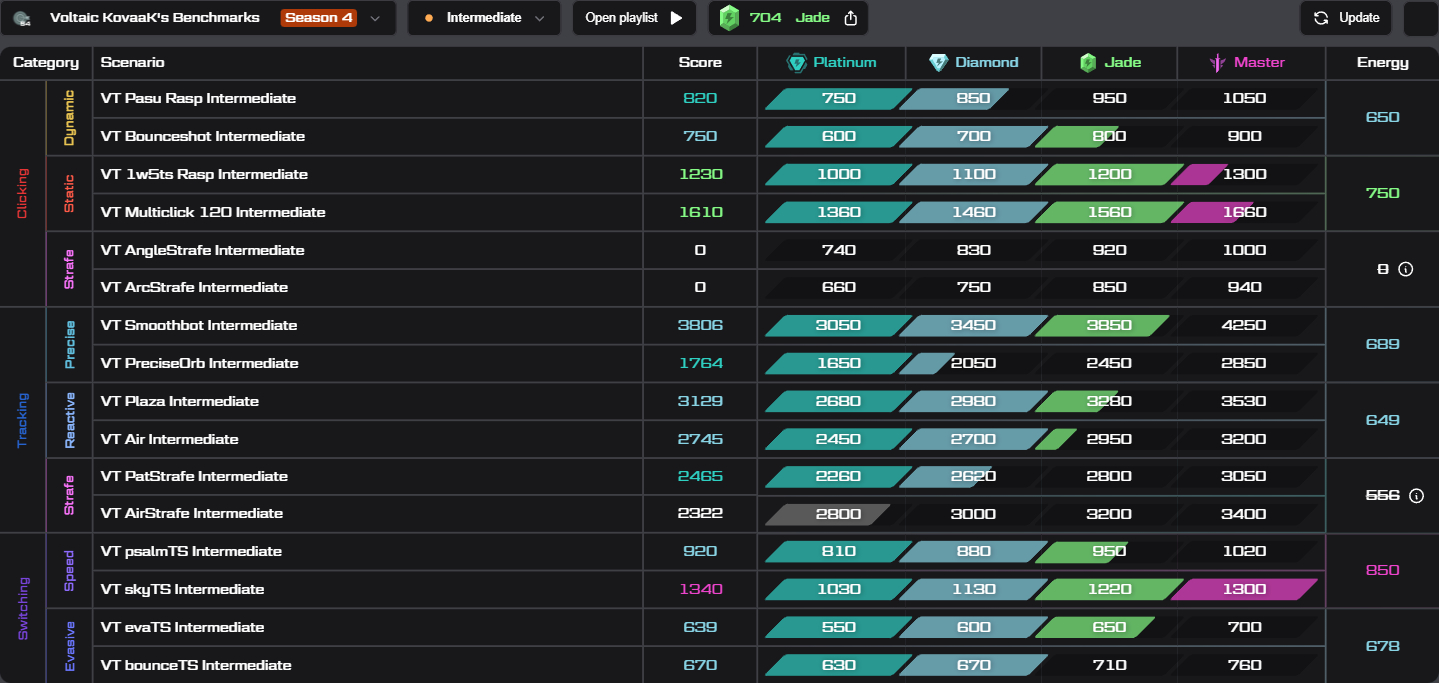Select VT ArcStrafe Intermediate scenario
This screenshot has width=1439, height=683.
(194, 288)
